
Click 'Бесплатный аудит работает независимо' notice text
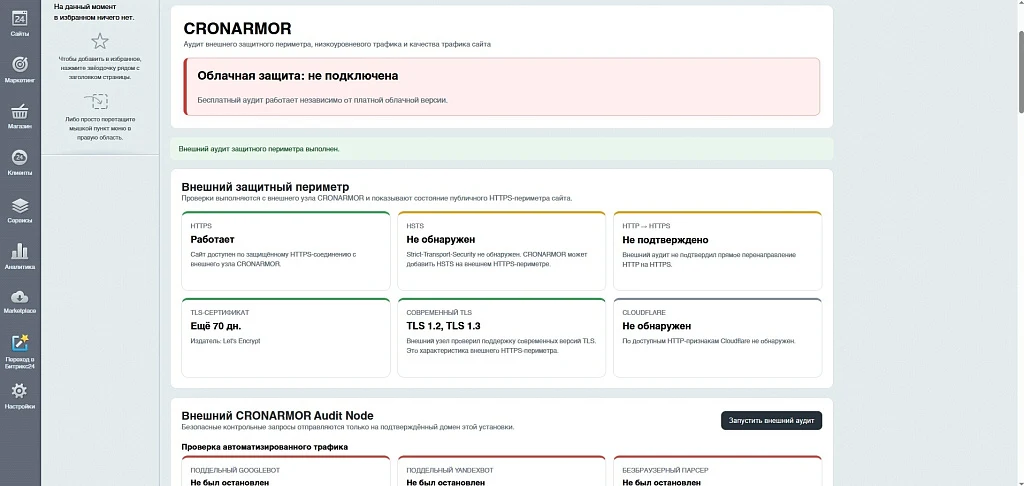pyautogui.click(x=323, y=101)
